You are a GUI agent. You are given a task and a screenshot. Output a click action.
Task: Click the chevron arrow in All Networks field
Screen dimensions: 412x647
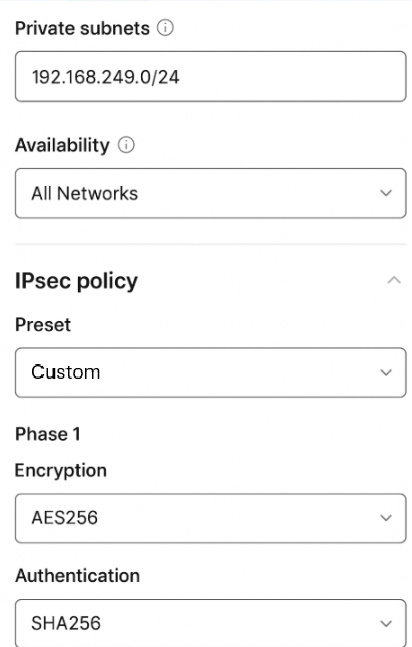point(386,193)
